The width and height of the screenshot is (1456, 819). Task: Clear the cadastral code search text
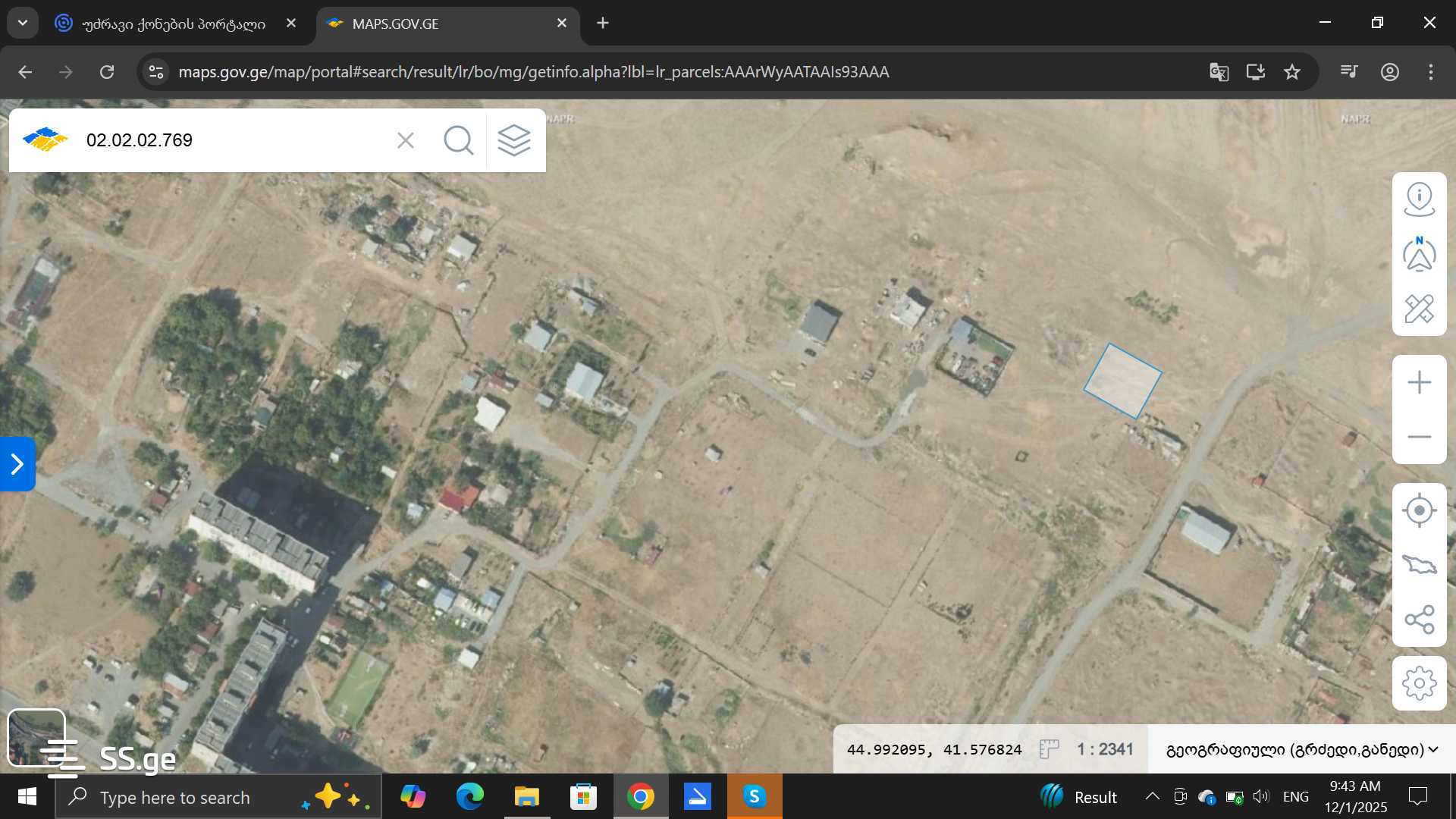[x=406, y=140]
